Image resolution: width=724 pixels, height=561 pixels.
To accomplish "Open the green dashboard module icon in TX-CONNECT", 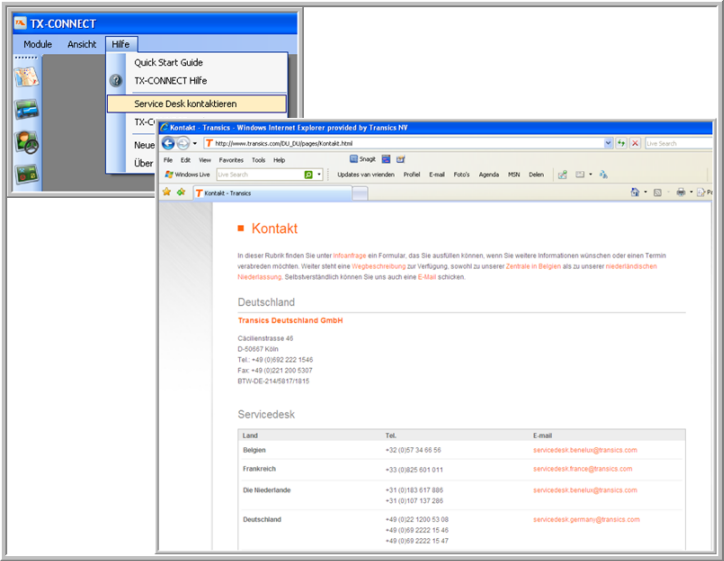I will pos(26,174).
